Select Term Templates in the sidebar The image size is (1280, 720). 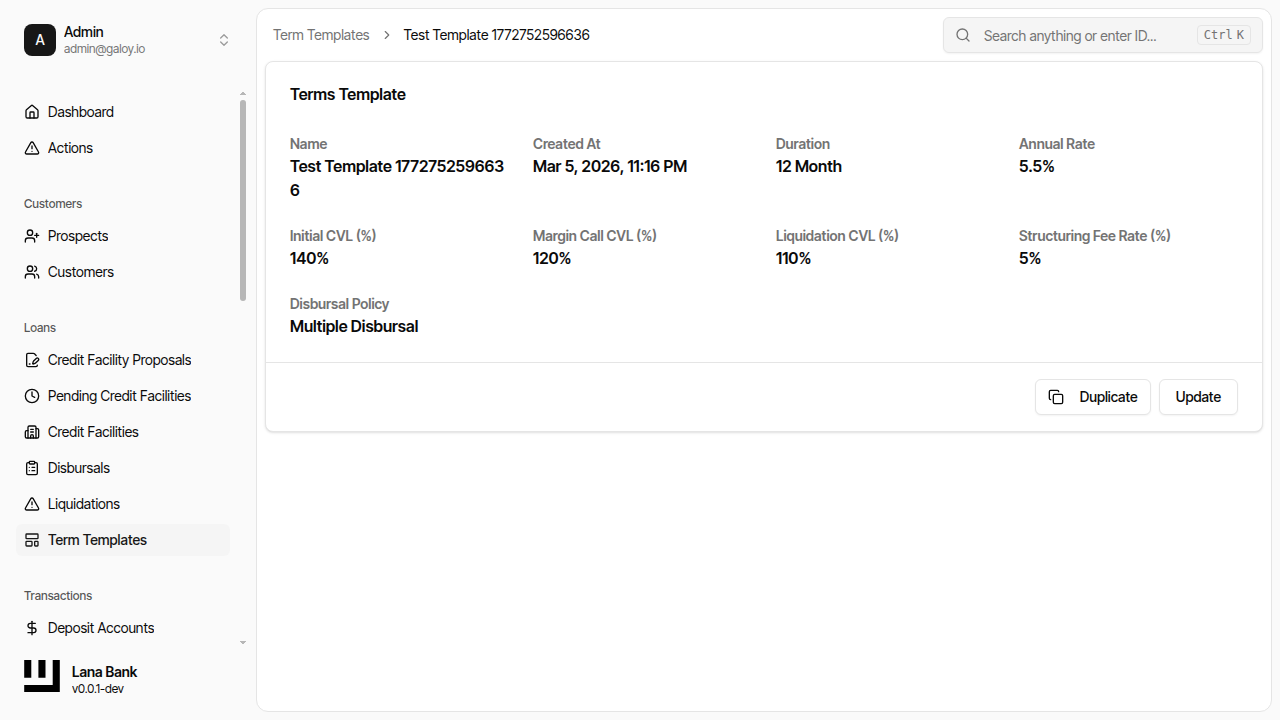pyautogui.click(x=97, y=540)
